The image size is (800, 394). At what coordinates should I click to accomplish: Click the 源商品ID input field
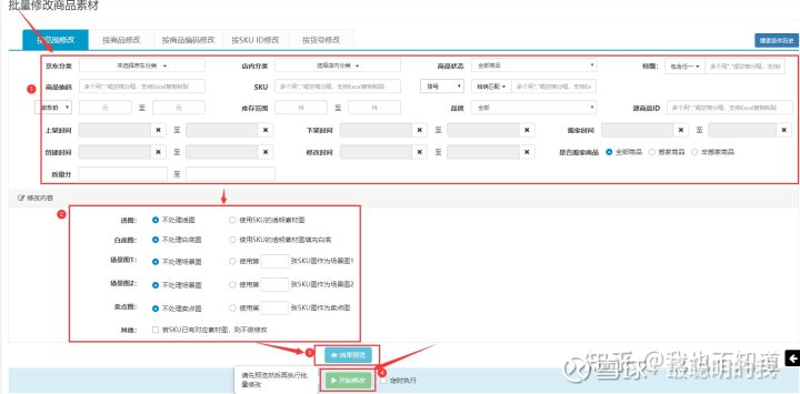(730, 108)
